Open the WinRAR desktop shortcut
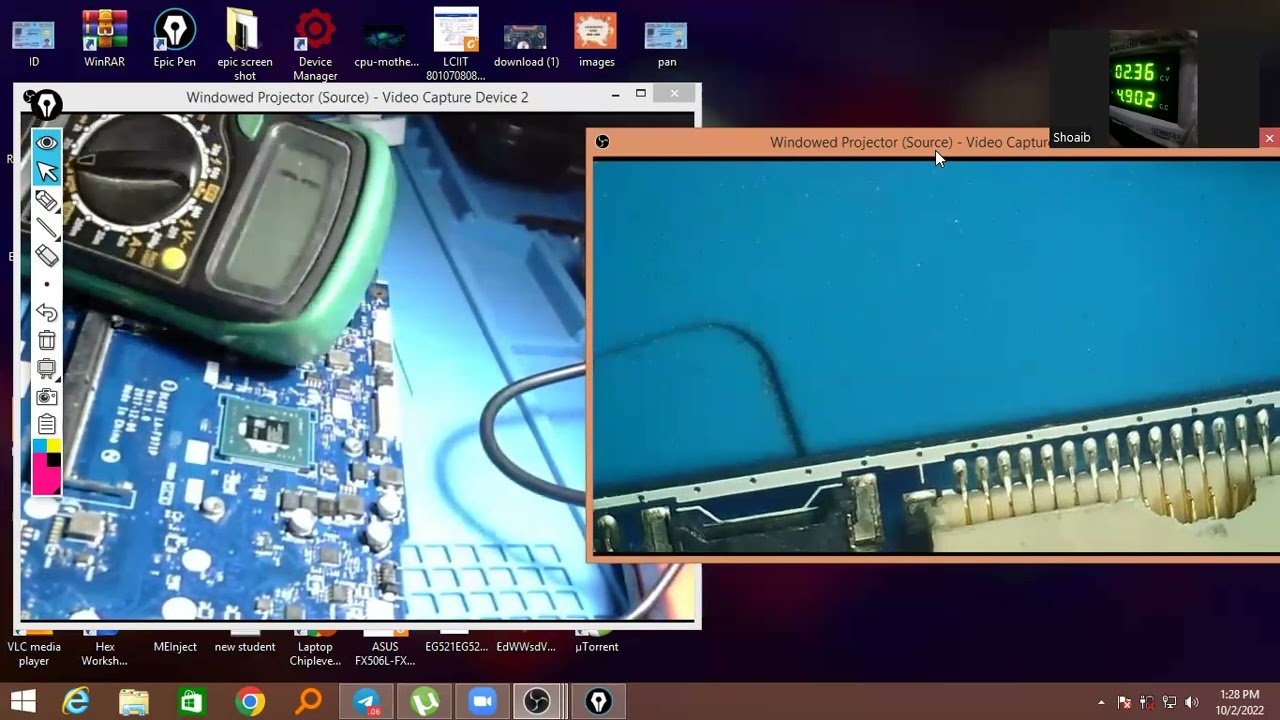Screen dimensions: 1280x720 pyautogui.click(x=104, y=40)
